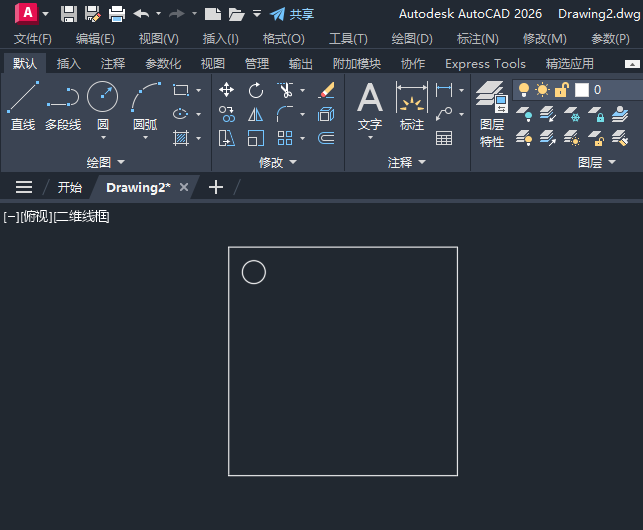Click the Offset tool icon
This screenshot has width=643, height=530.
coord(326,138)
